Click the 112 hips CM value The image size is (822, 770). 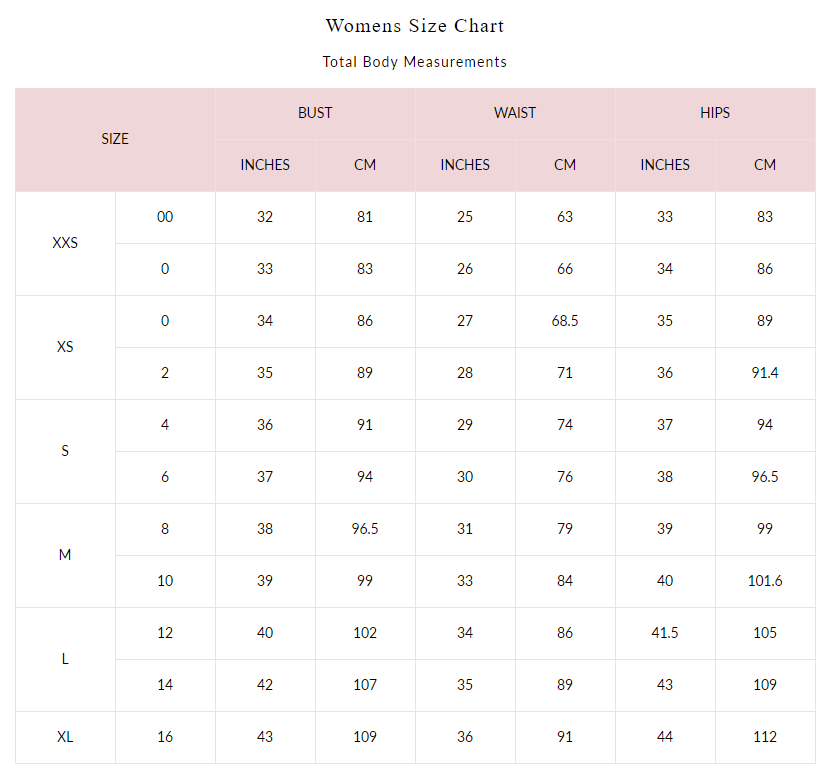765,737
